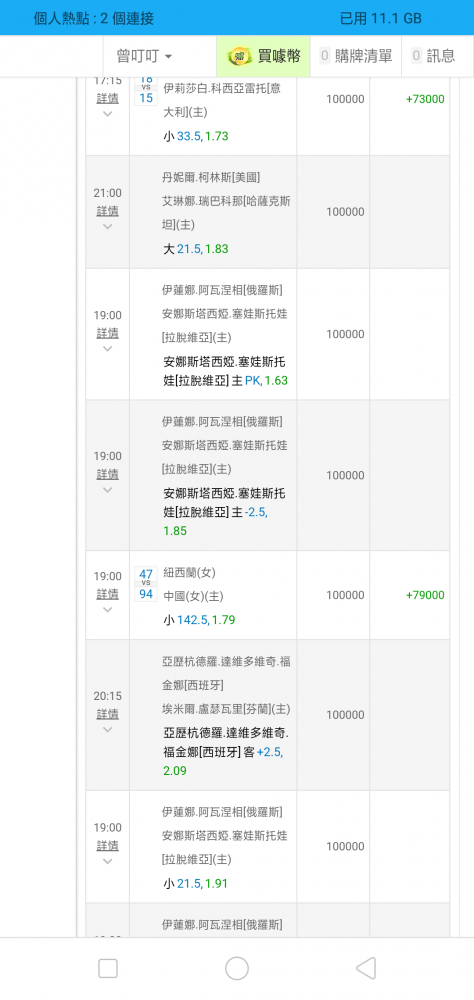Click the 47 vs 94 score badge
The image size is (474, 1000).
click(x=146, y=584)
